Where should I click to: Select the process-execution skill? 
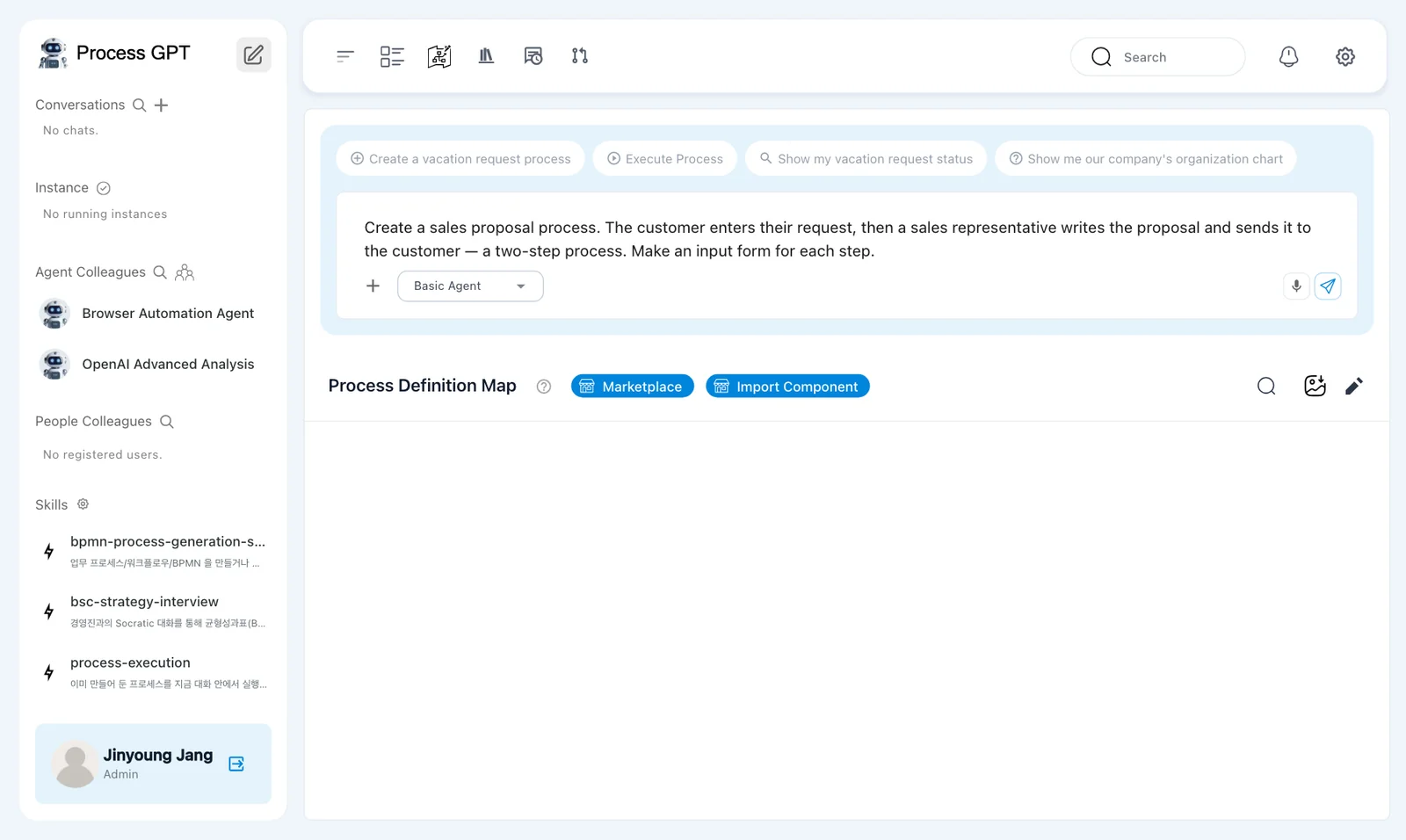[x=154, y=673]
